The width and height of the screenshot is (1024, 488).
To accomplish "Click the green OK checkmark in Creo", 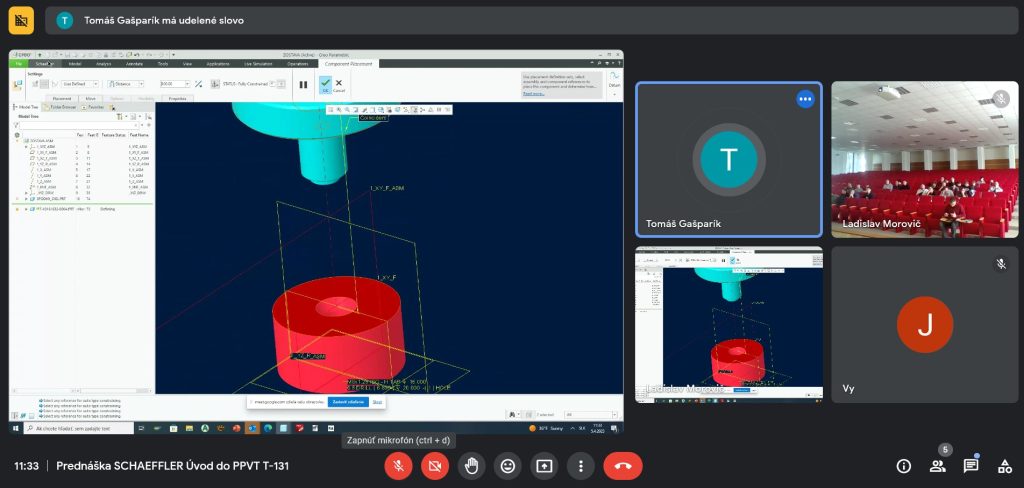I will (x=323, y=85).
